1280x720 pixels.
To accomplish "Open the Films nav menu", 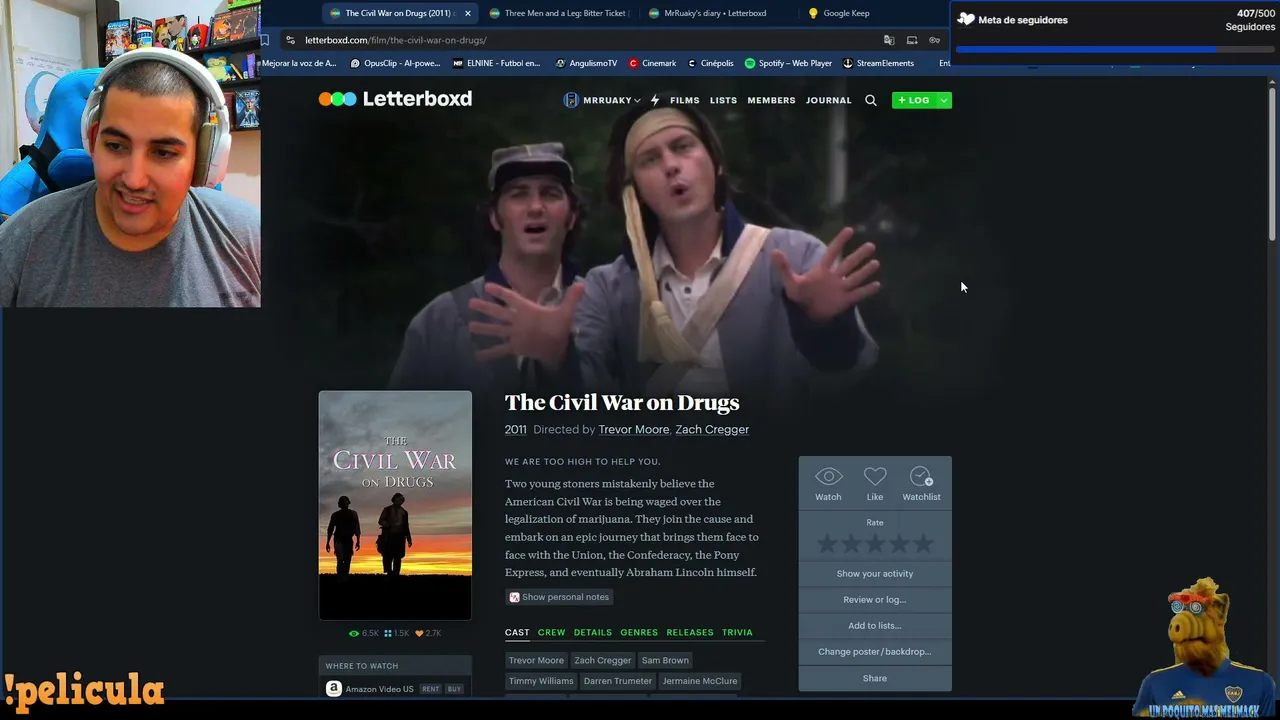I will [x=685, y=100].
